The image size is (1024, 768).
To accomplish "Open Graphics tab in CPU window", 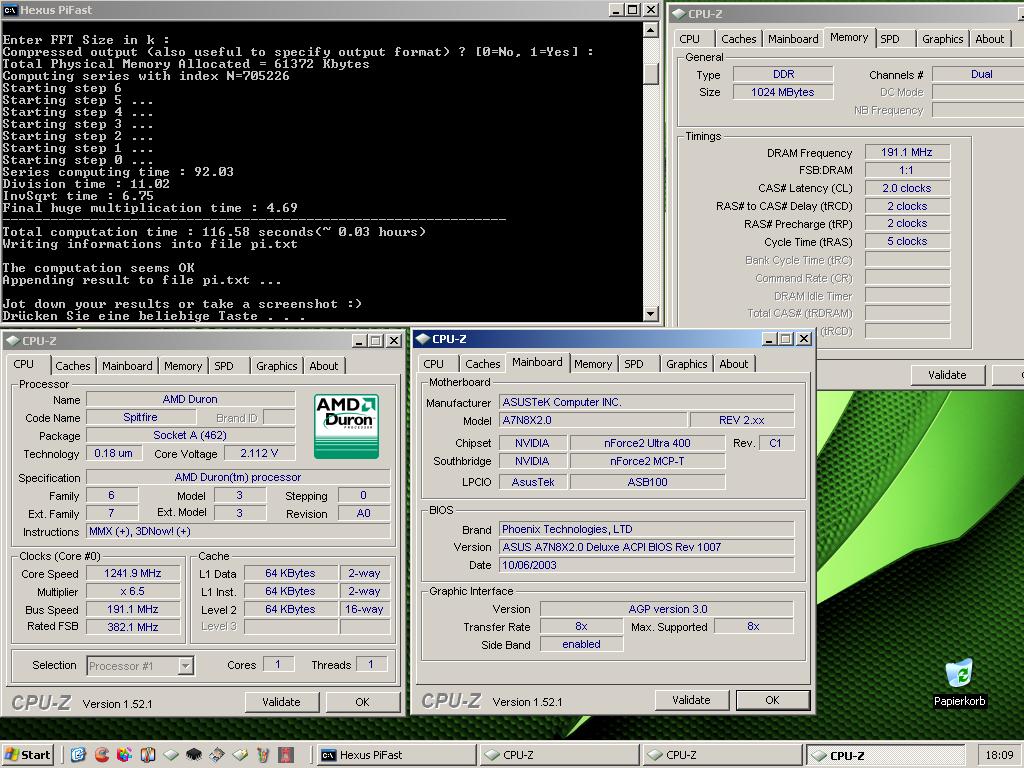I will [x=276, y=366].
